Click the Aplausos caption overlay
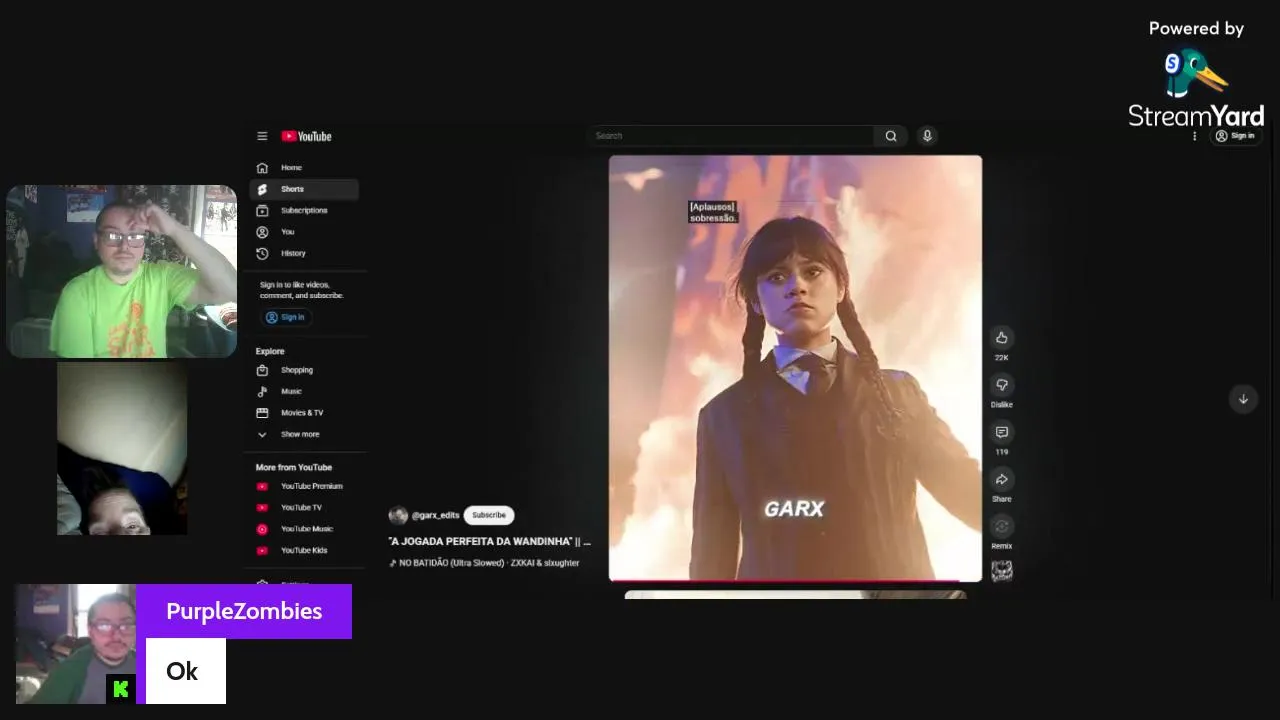Viewport: 1280px width, 720px height. coord(713,212)
